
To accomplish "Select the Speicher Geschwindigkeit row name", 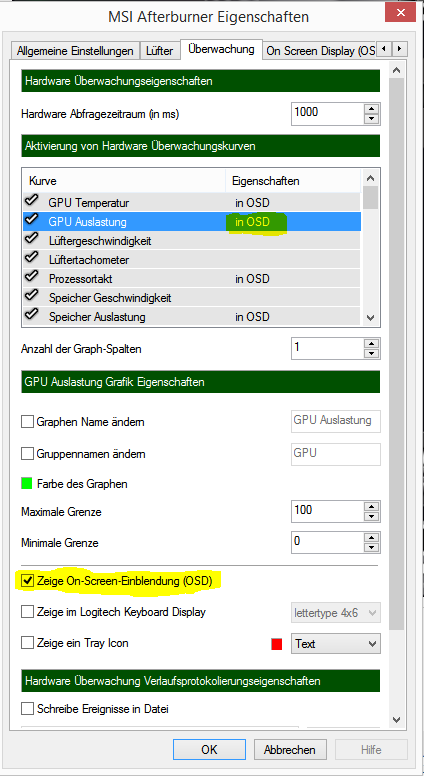I will point(109,298).
